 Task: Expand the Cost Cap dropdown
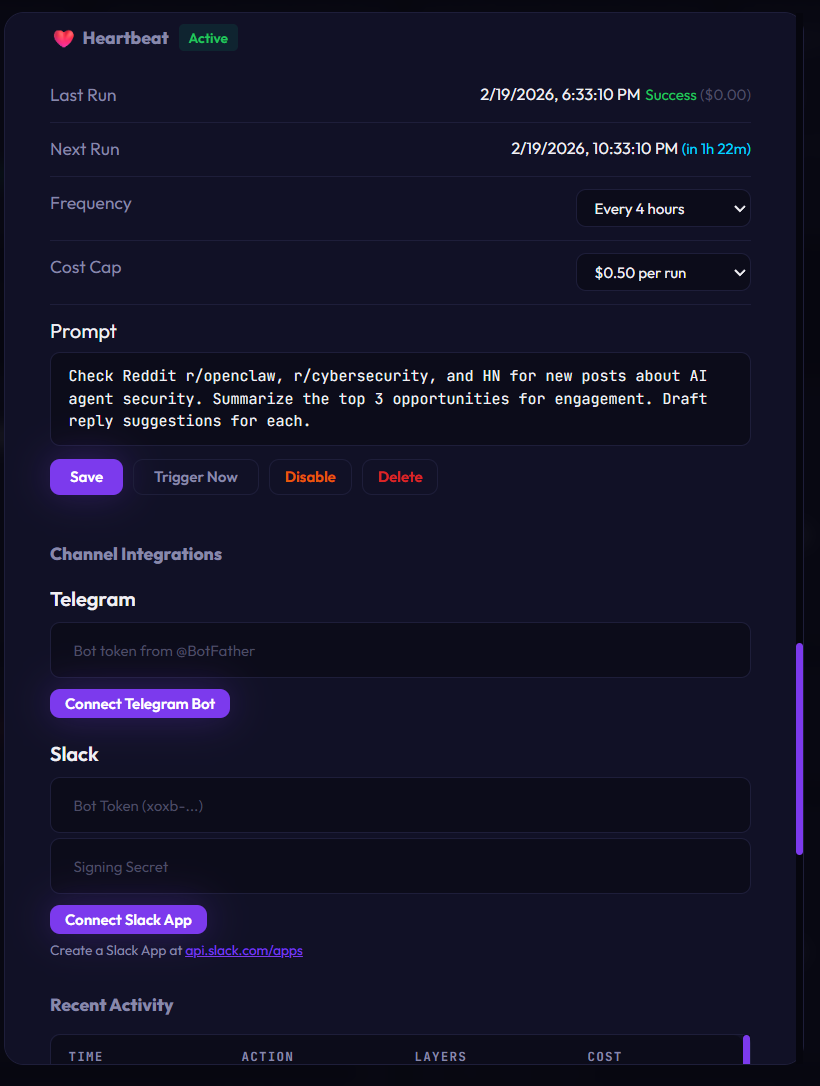pyautogui.click(x=663, y=272)
